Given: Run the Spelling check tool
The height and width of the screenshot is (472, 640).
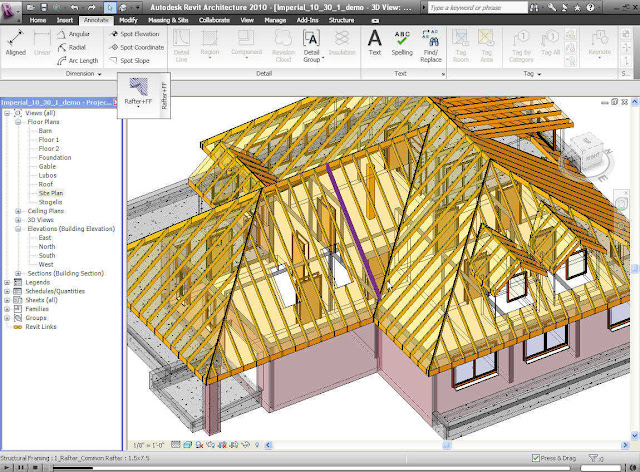Looking at the screenshot, I should (x=402, y=44).
